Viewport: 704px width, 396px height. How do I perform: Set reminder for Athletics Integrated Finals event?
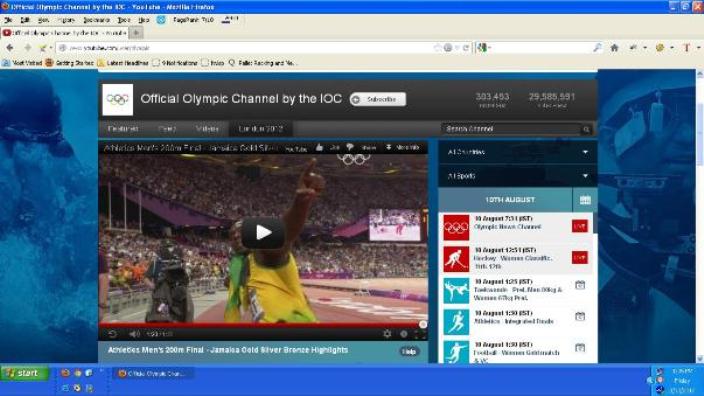580,317
